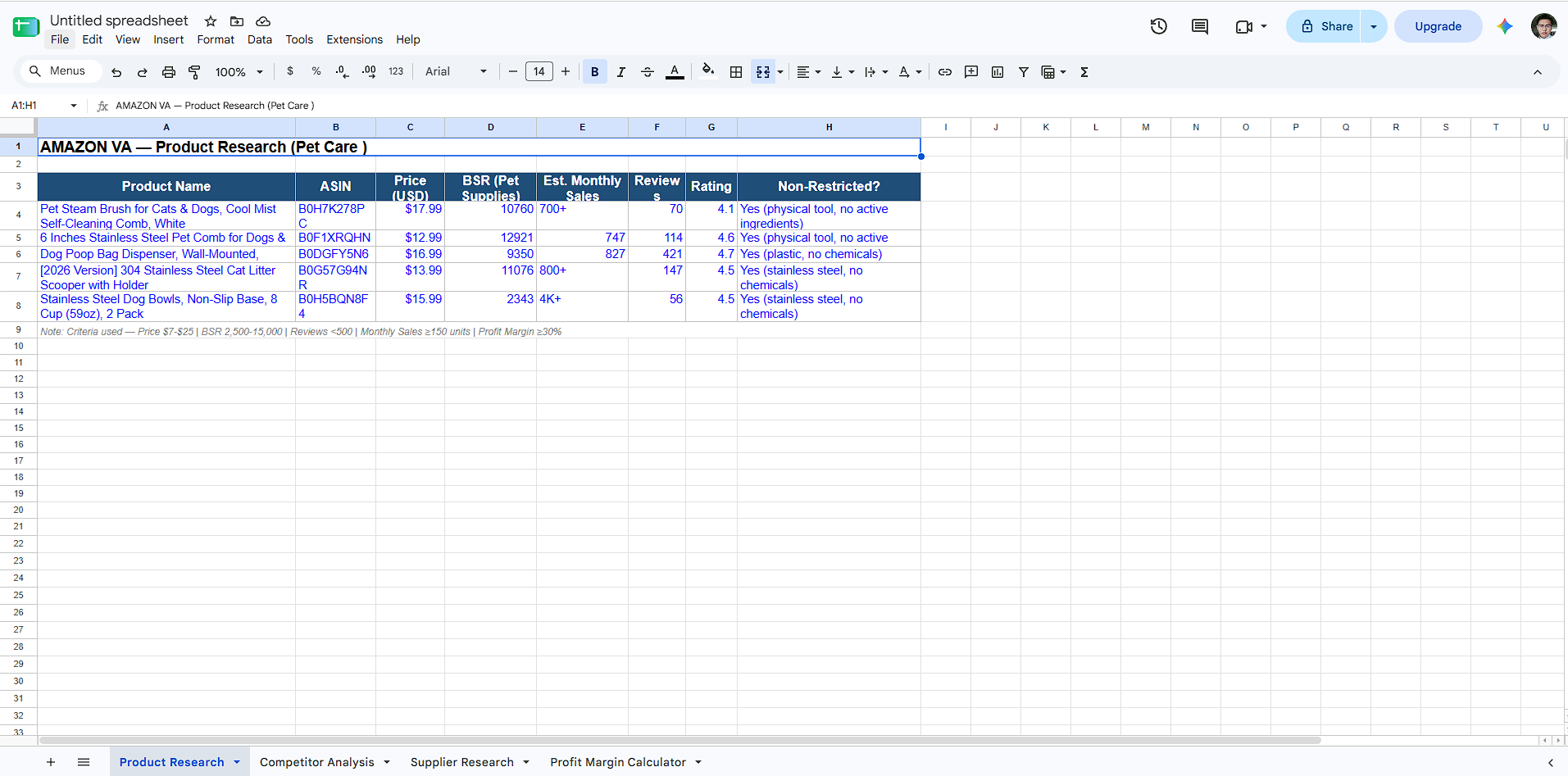Open the 100% zoom dropdown

click(239, 72)
